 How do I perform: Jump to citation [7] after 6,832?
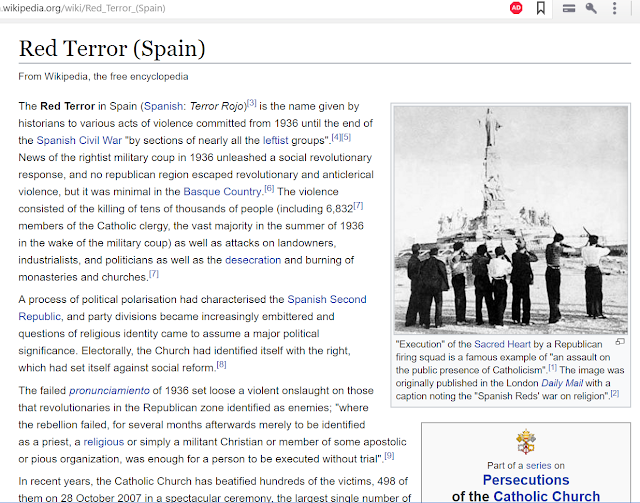point(358,206)
